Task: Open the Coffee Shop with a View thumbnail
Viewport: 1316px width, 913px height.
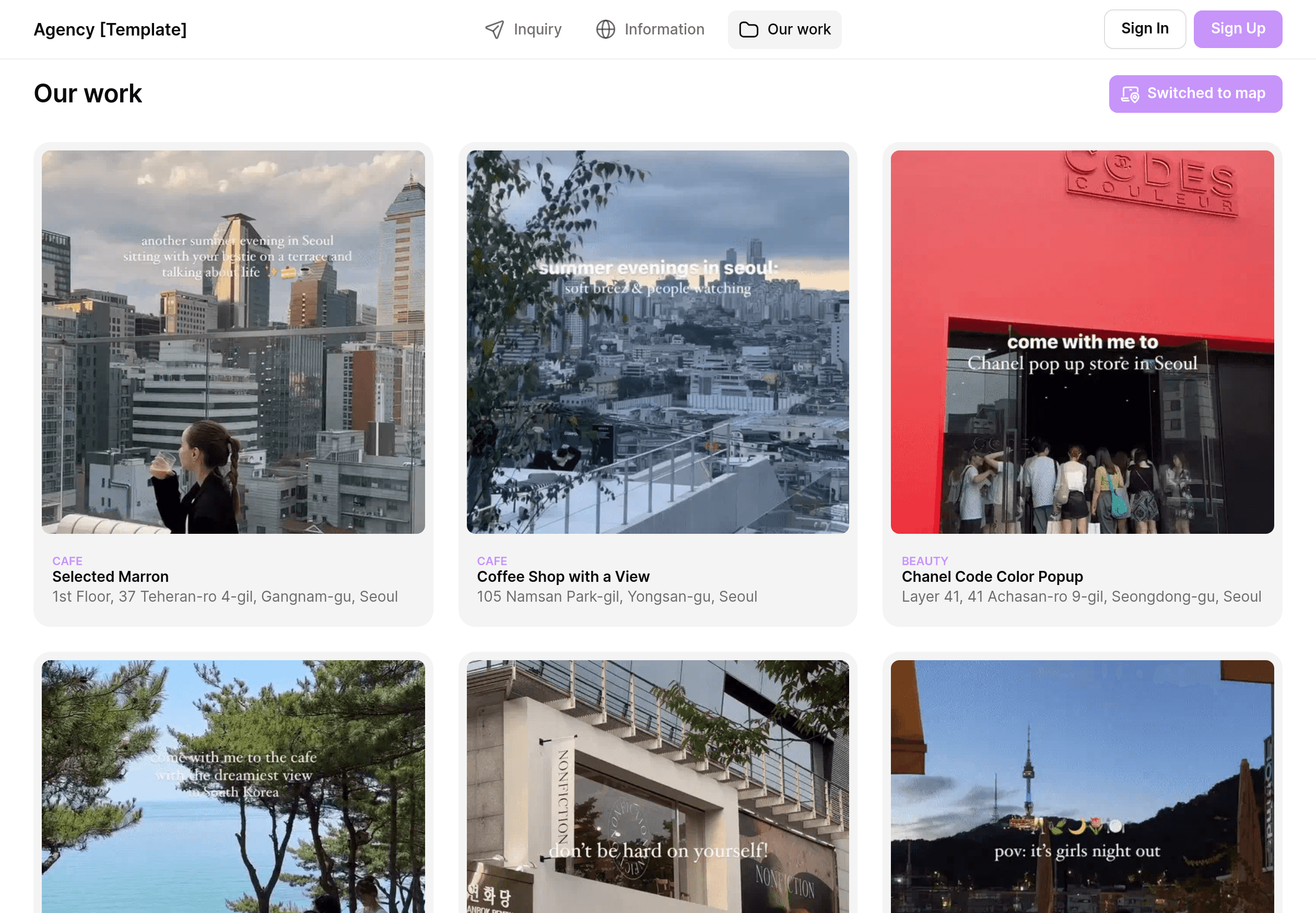Action: (x=657, y=342)
